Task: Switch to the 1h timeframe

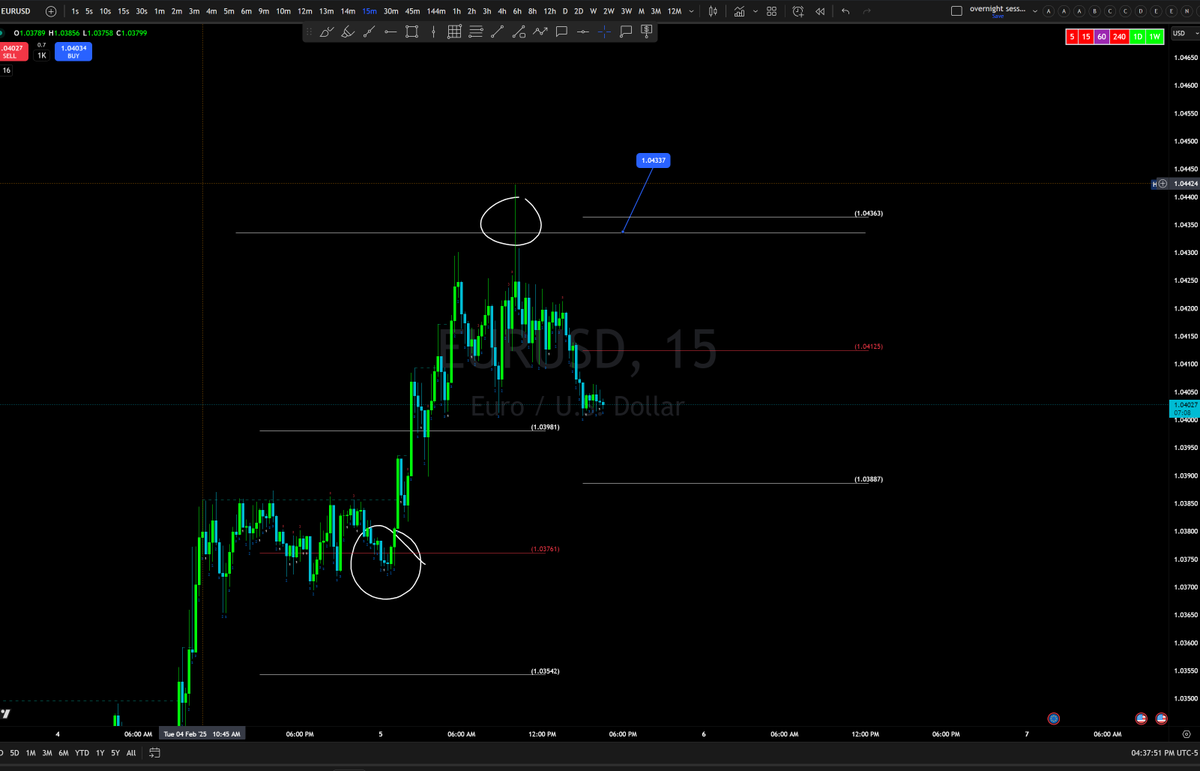Action: (x=457, y=11)
